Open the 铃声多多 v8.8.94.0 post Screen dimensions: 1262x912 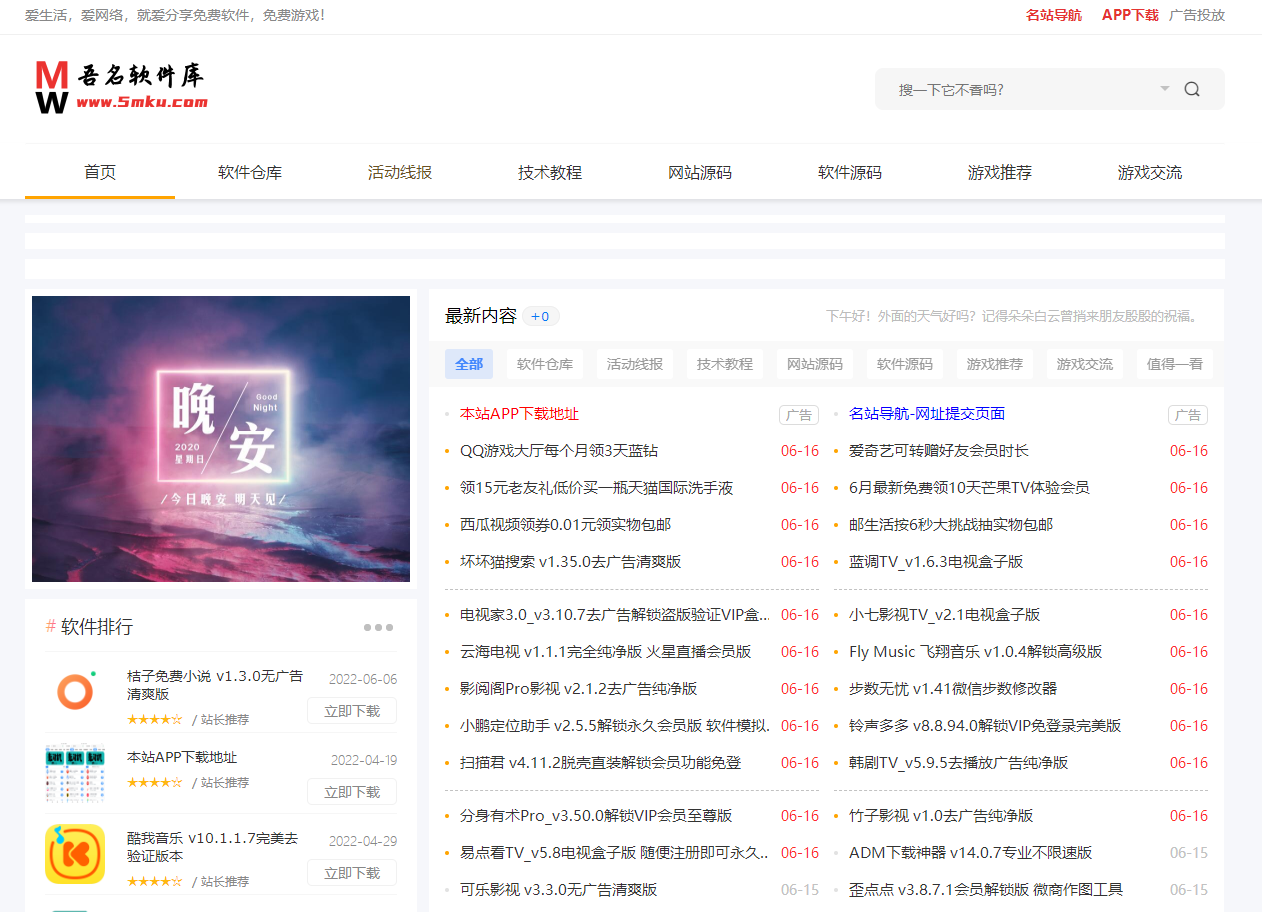pyautogui.click(x=985, y=726)
